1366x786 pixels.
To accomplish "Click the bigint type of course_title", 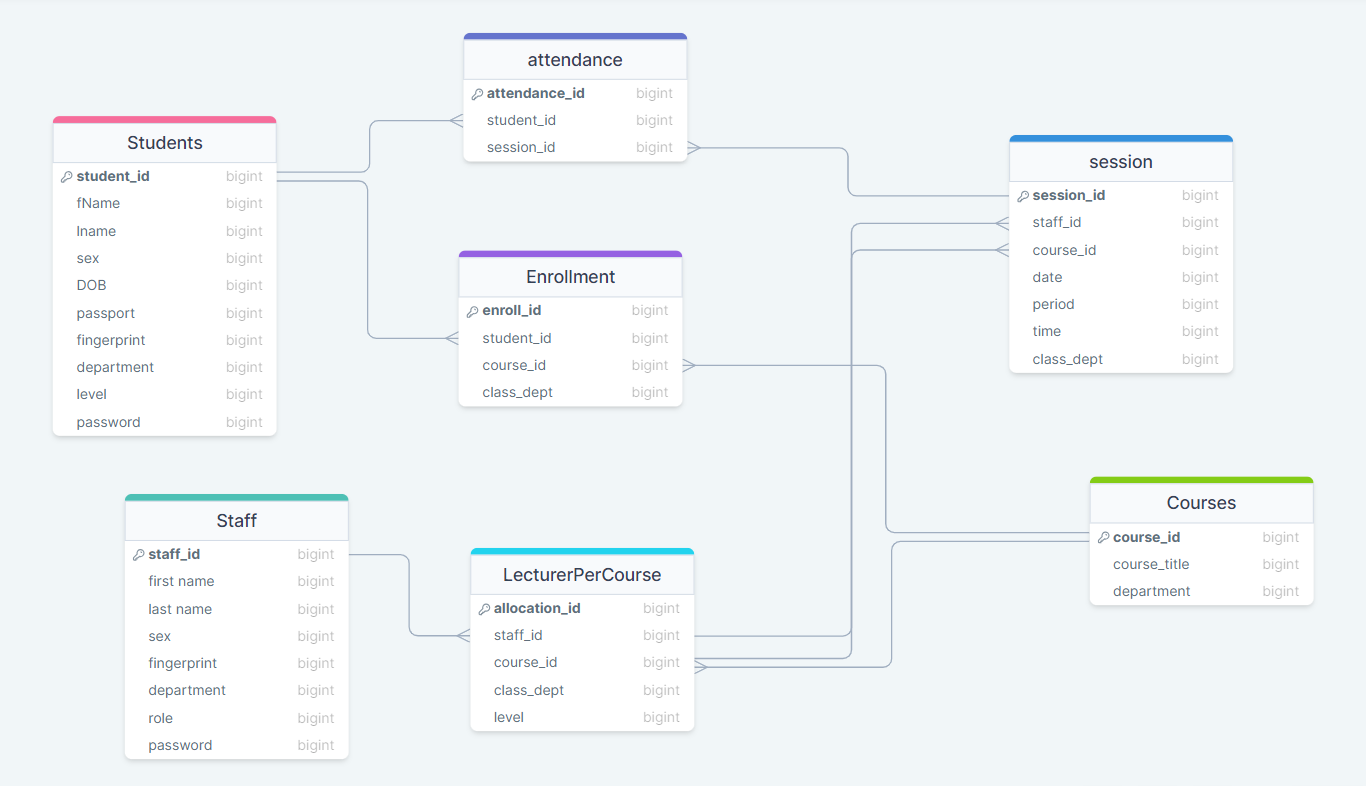I will 1280,564.
